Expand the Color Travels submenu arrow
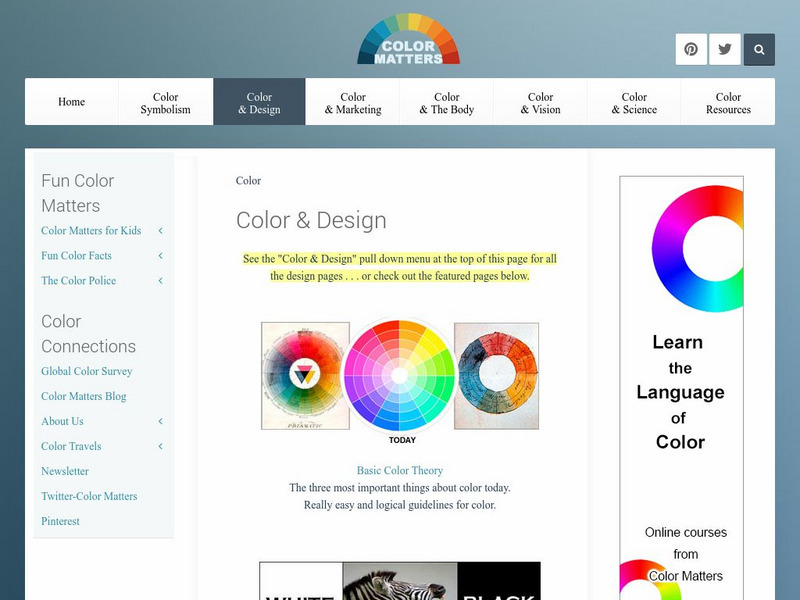800x600 pixels. click(160, 446)
